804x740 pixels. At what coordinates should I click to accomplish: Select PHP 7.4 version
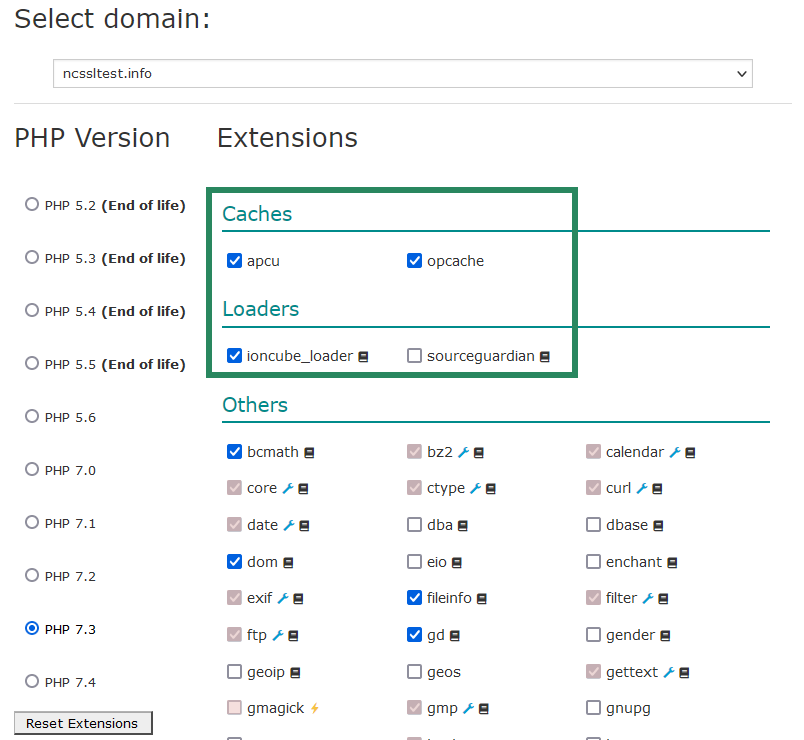32,681
